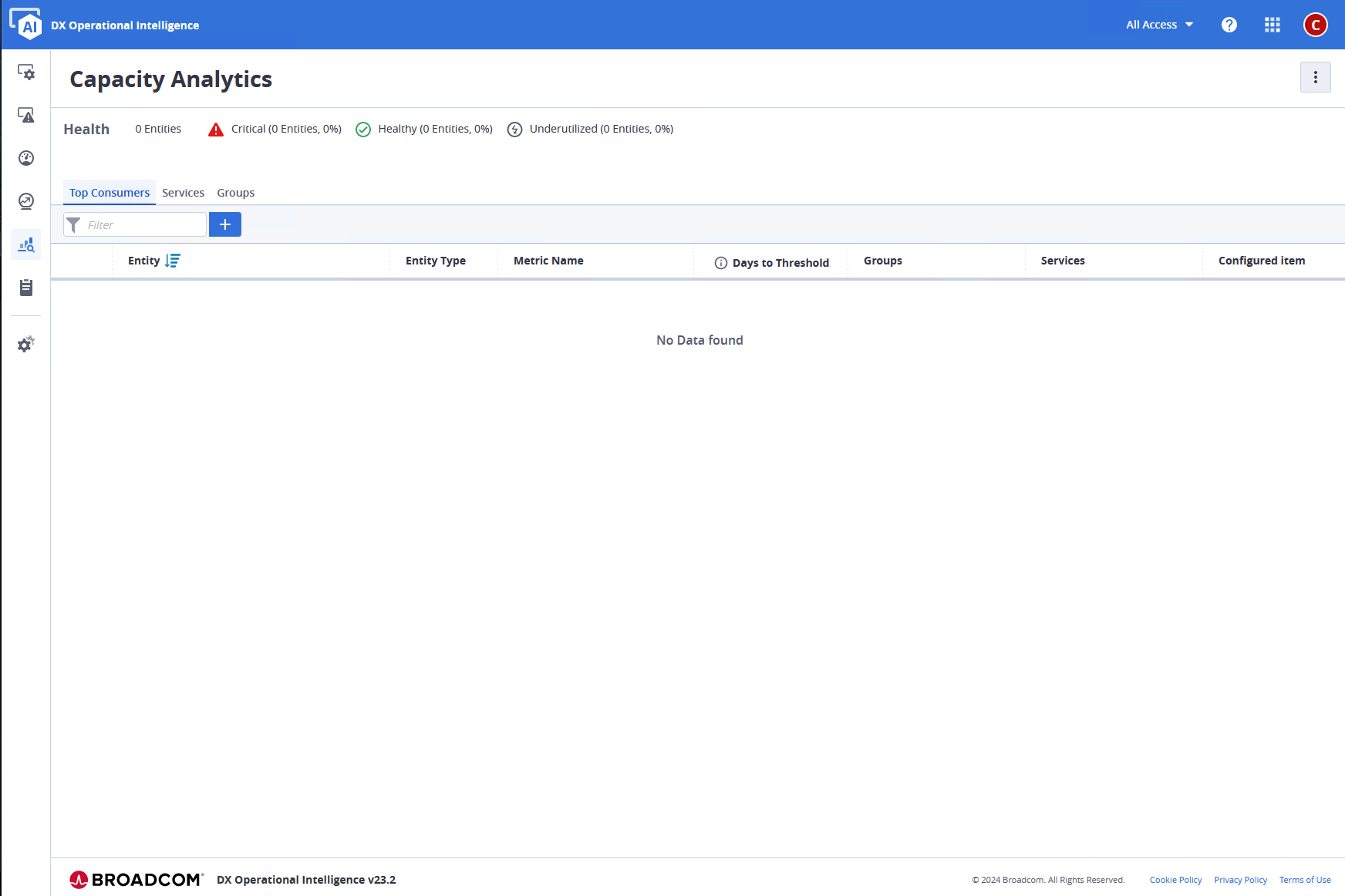Open the gauge dashboard sidebar icon
The height and width of the screenshot is (896, 1345).
pyautogui.click(x=26, y=158)
